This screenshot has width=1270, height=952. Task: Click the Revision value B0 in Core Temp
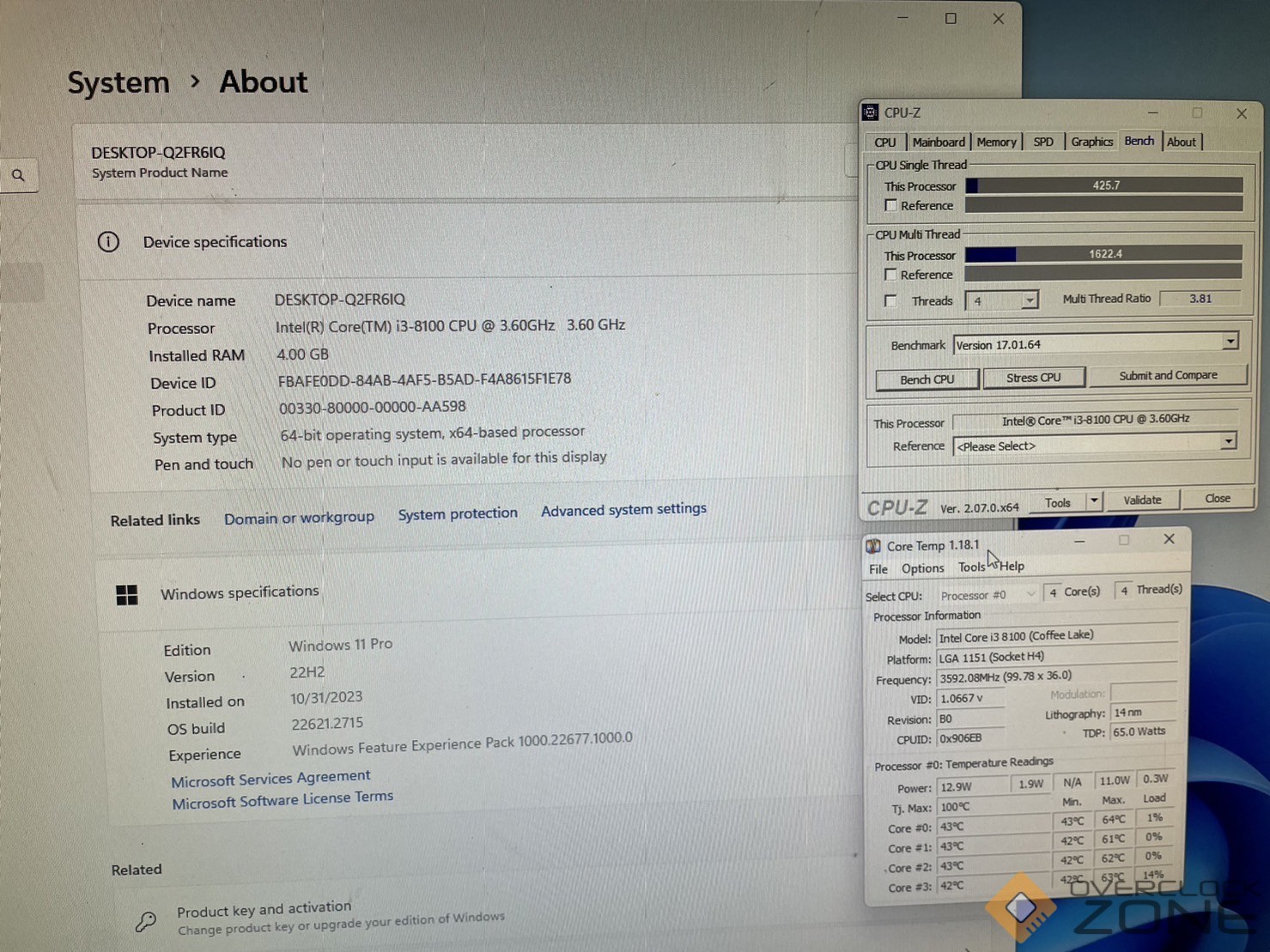click(970, 719)
